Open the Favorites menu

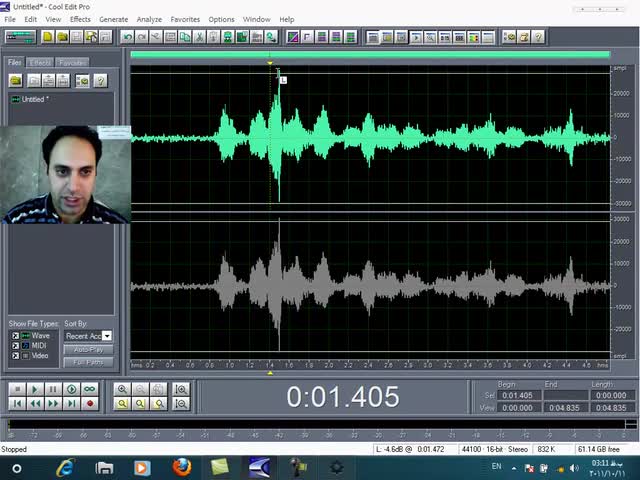[185, 19]
